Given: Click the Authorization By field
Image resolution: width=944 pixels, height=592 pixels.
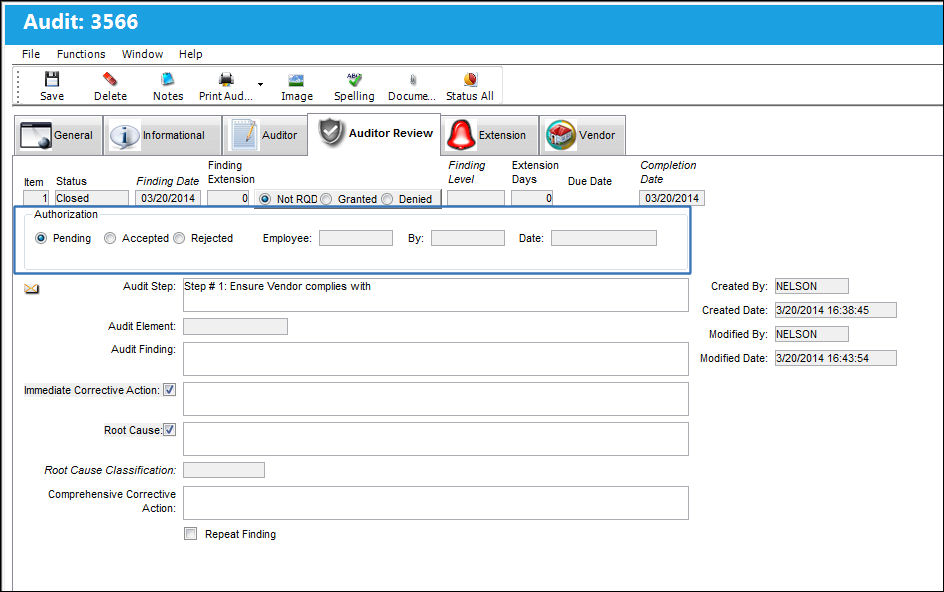Looking at the screenshot, I should 468,238.
